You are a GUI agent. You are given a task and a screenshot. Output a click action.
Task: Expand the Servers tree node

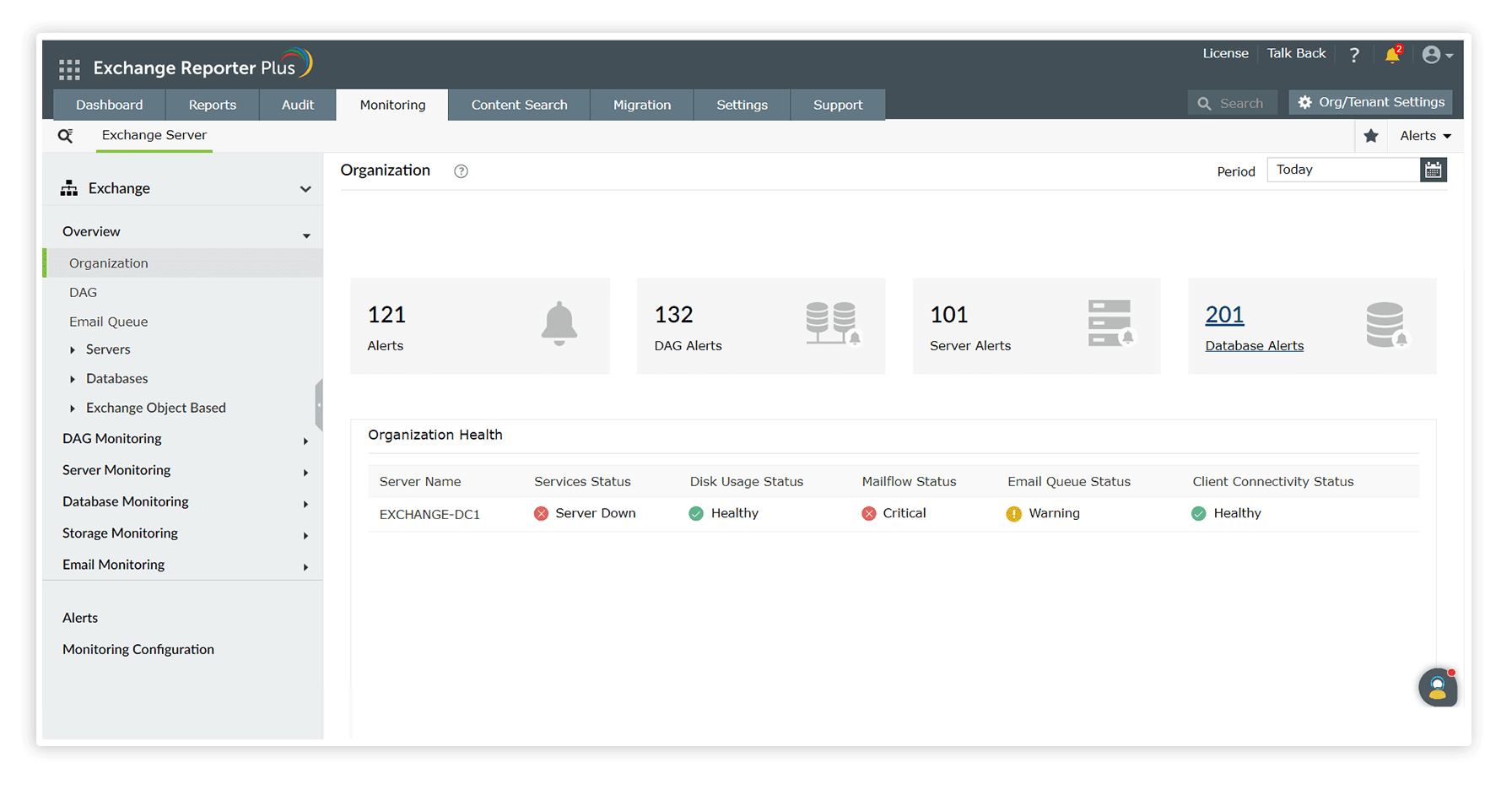pyautogui.click(x=73, y=350)
